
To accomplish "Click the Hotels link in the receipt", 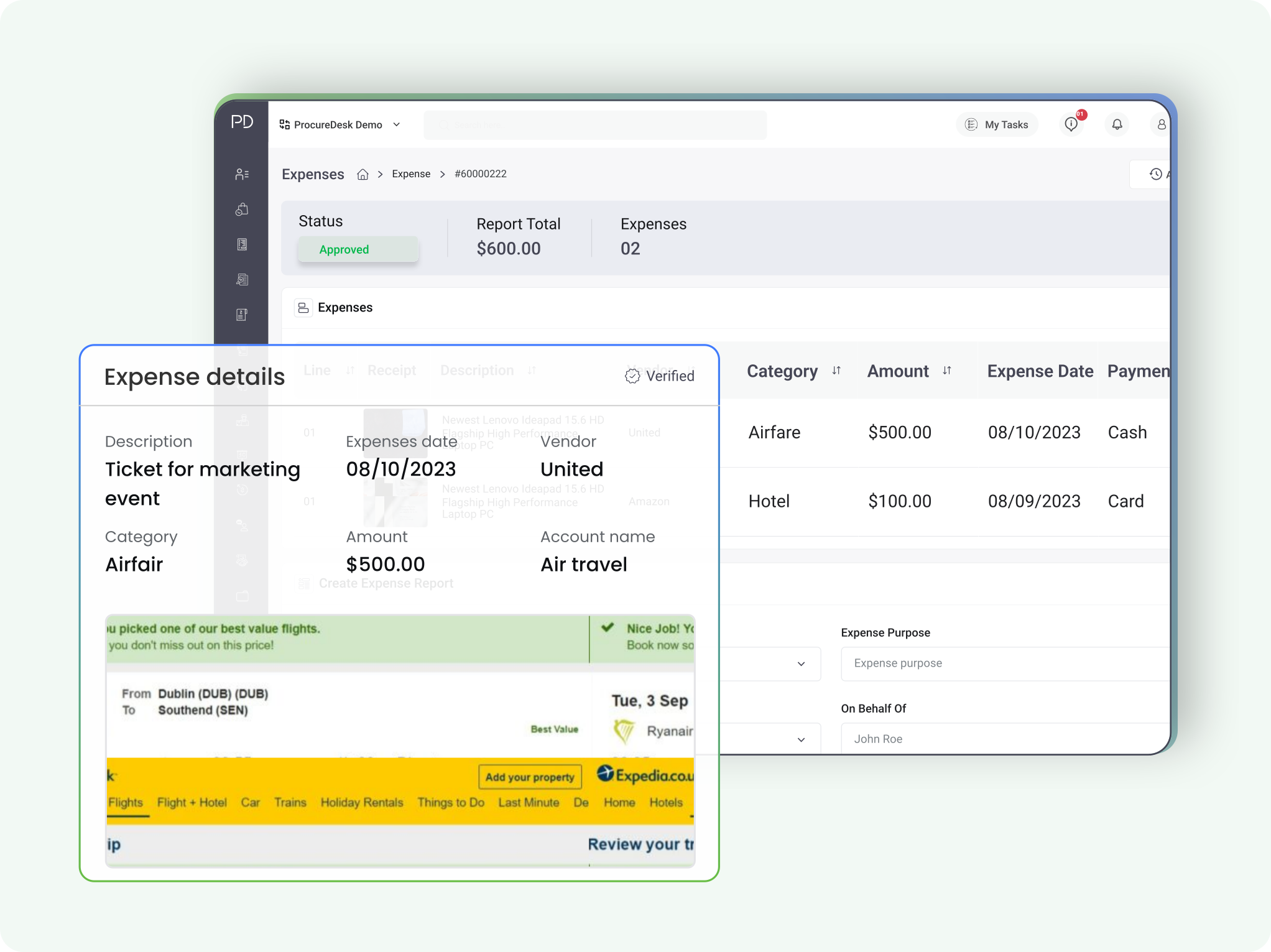I will click(x=666, y=803).
